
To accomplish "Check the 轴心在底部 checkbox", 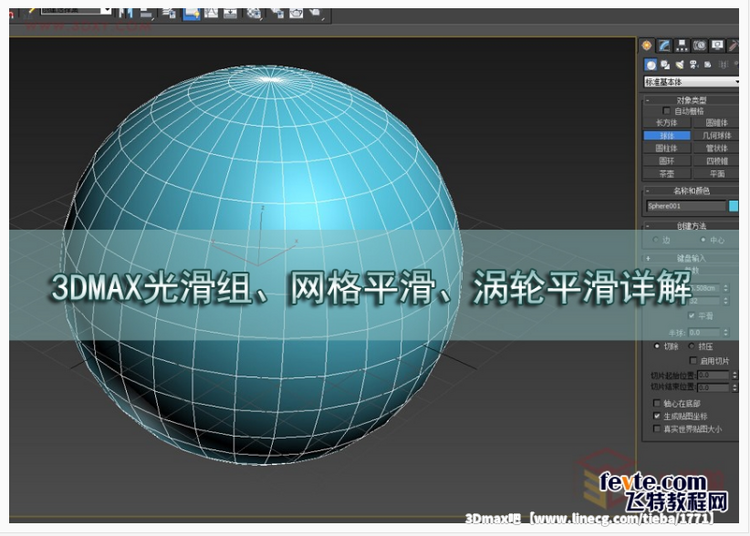I will tap(657, 403).
